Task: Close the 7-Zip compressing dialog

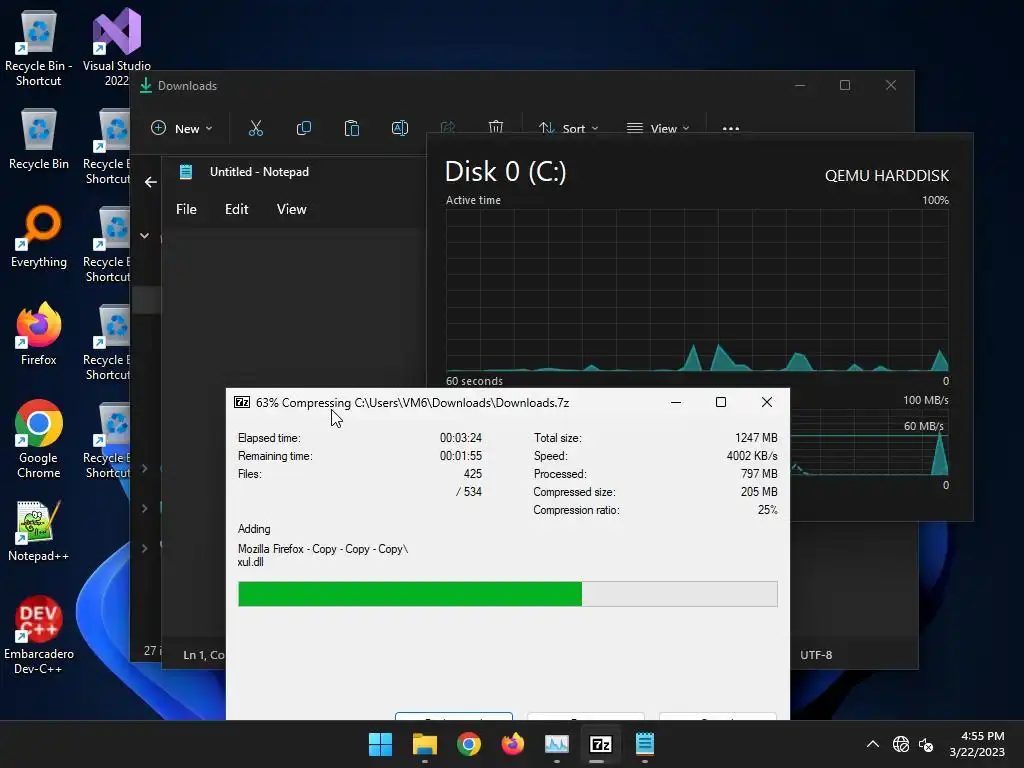Action: click(767, 402)
